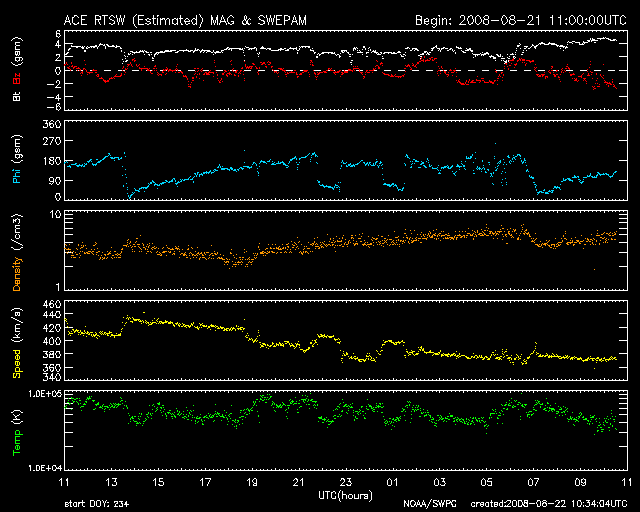Select the cyan "Phi" axis label
The image size is (640, 512).
click(17, 174)
